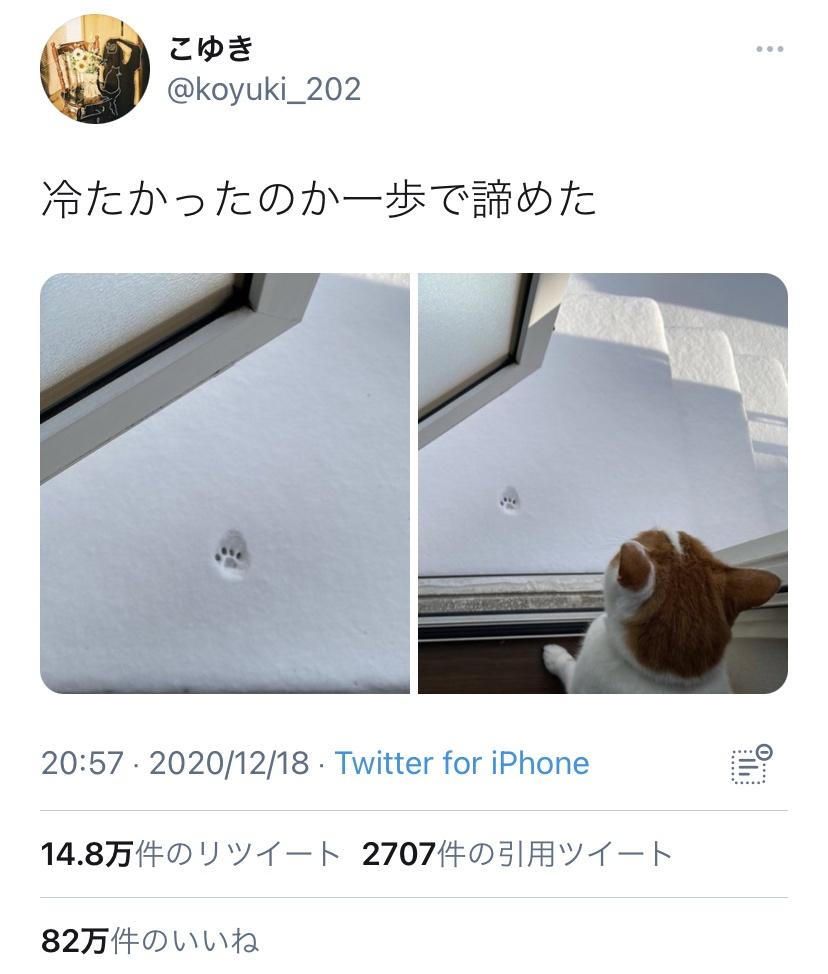
Task: Enlarge the left snow photo
Action: [225, 483]
